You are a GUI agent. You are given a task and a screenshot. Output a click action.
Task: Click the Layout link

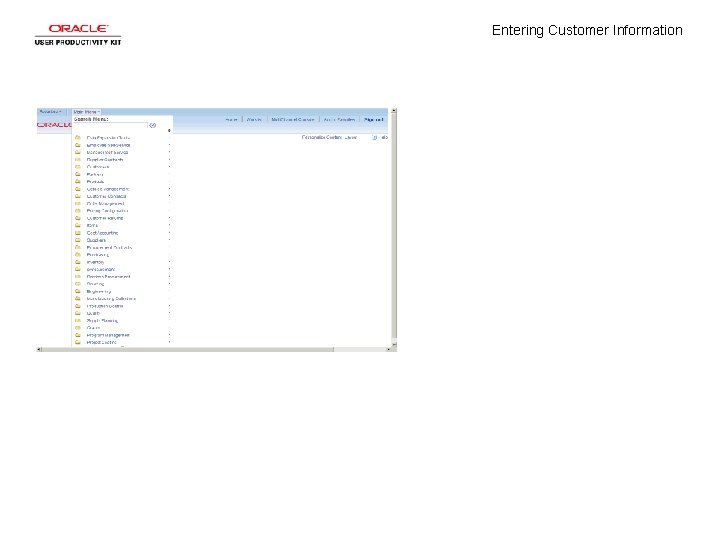tap(351, 137)
